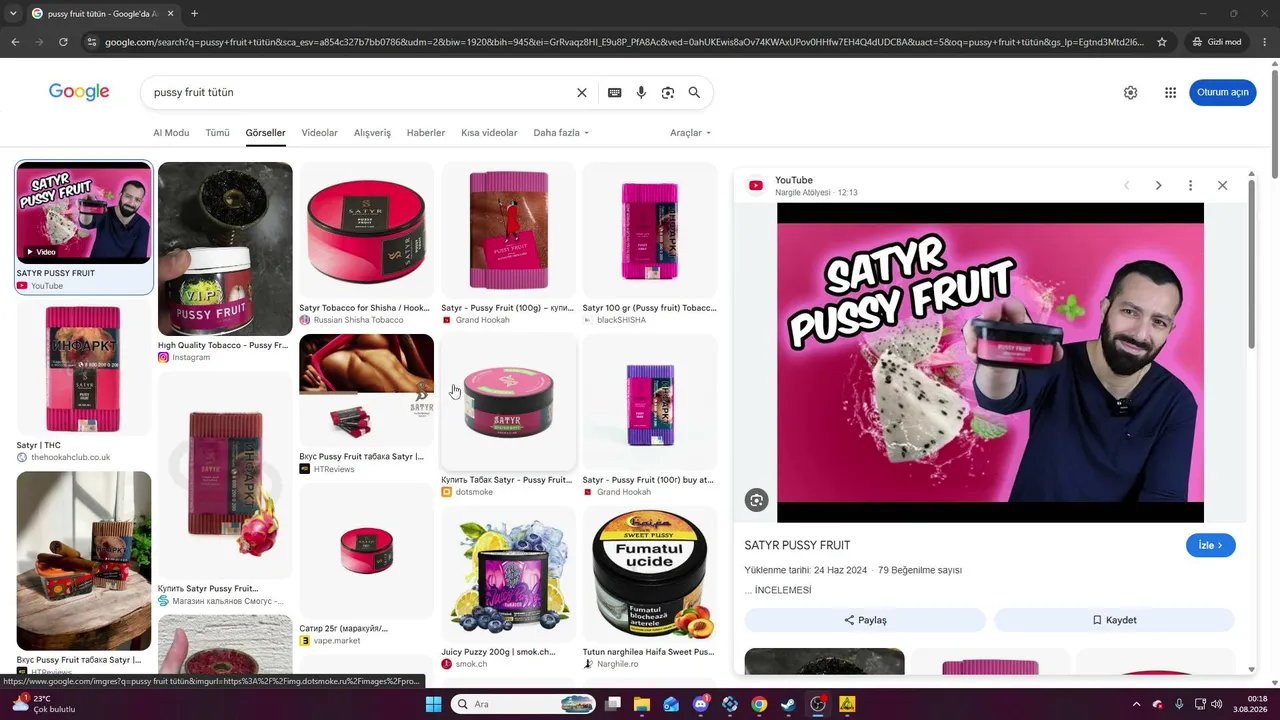
Task: Select the 'Görseller' tab
Action: tap(266, 133)
